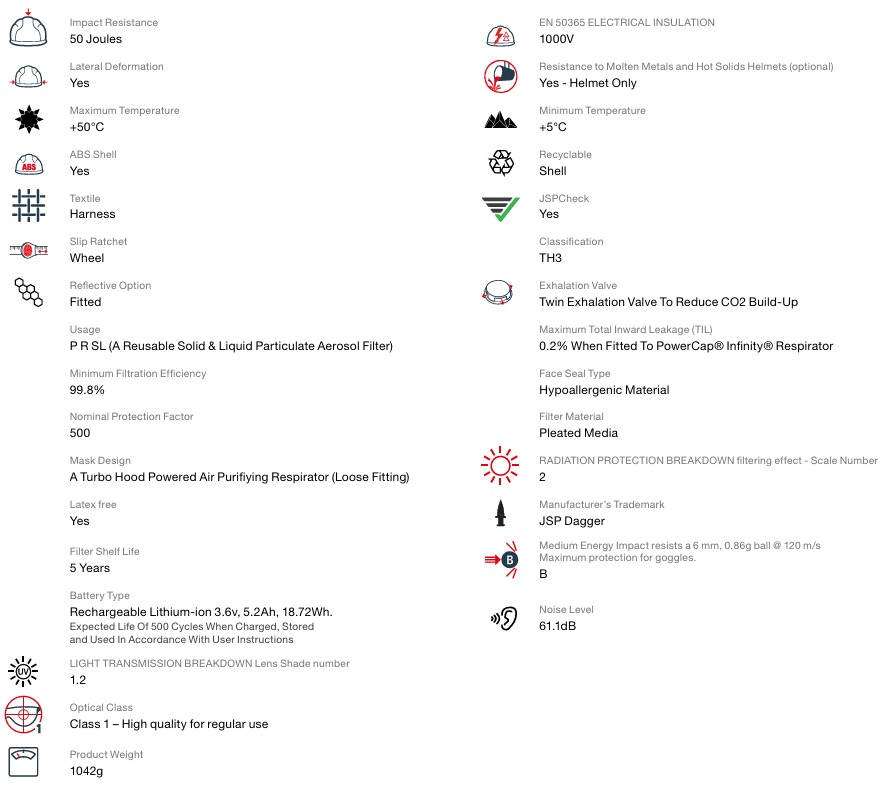Click the JSPCheck green checkmark icon
Viewport: 886px width, 802px height.
tap(500, 207)
